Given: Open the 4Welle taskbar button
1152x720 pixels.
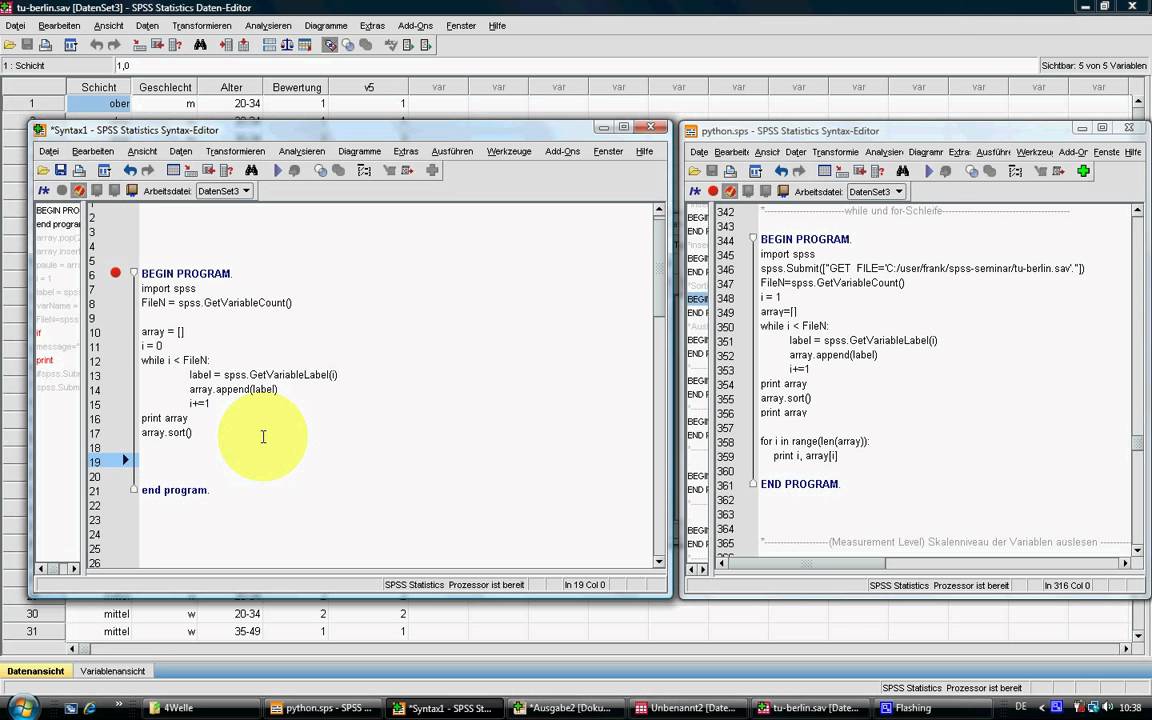Looking at the screenshot, I should coord(201,708).
